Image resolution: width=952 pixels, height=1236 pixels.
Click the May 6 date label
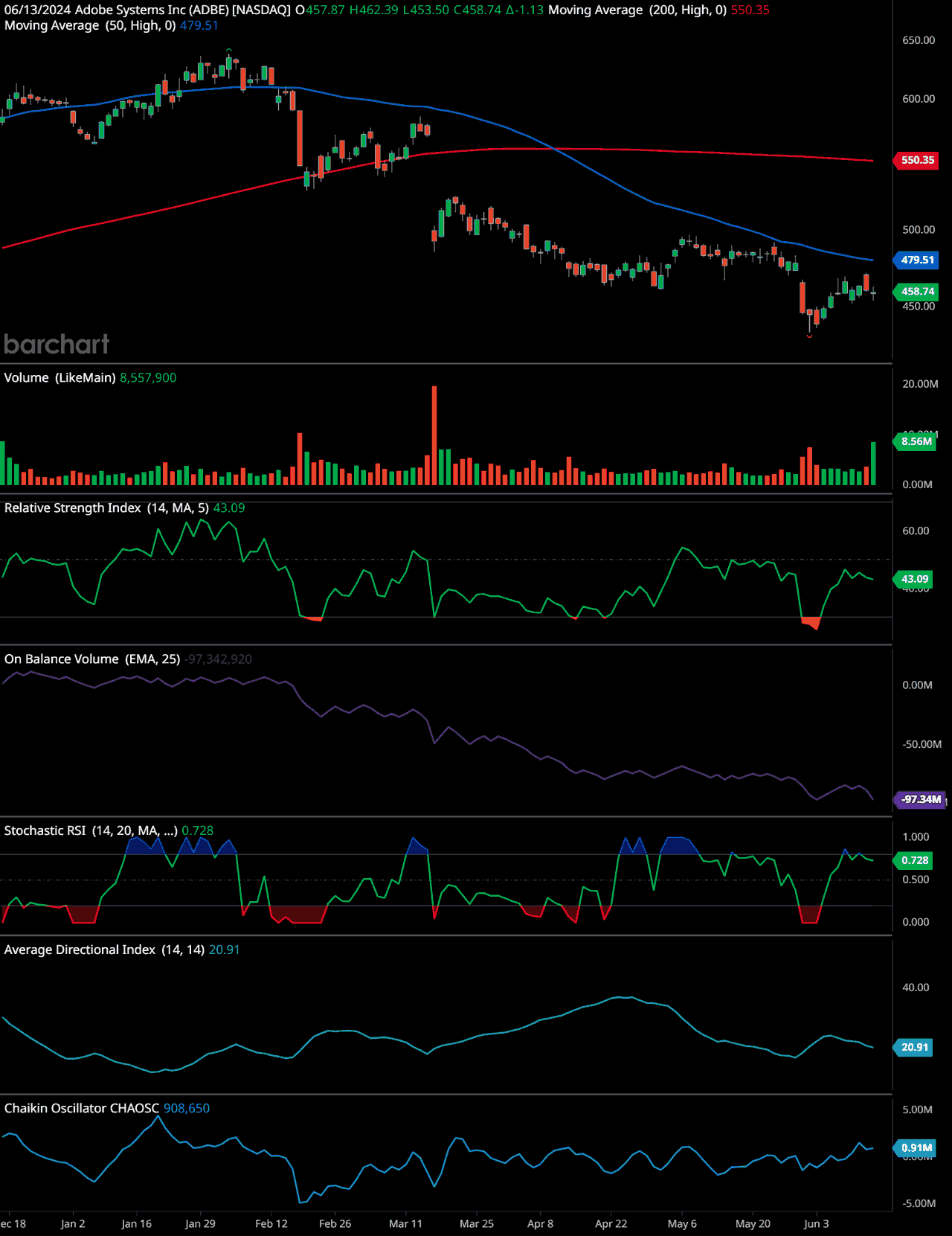682,1223
